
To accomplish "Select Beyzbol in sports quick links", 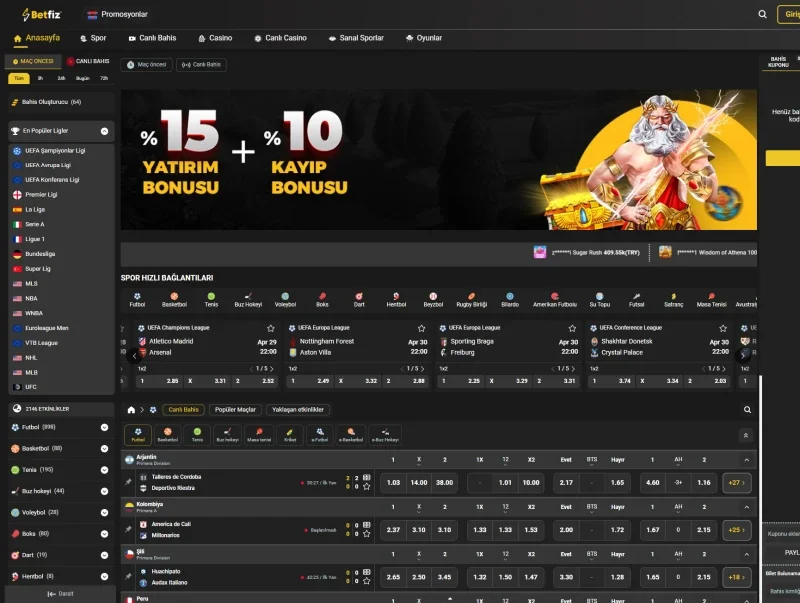I will (433, 300).
